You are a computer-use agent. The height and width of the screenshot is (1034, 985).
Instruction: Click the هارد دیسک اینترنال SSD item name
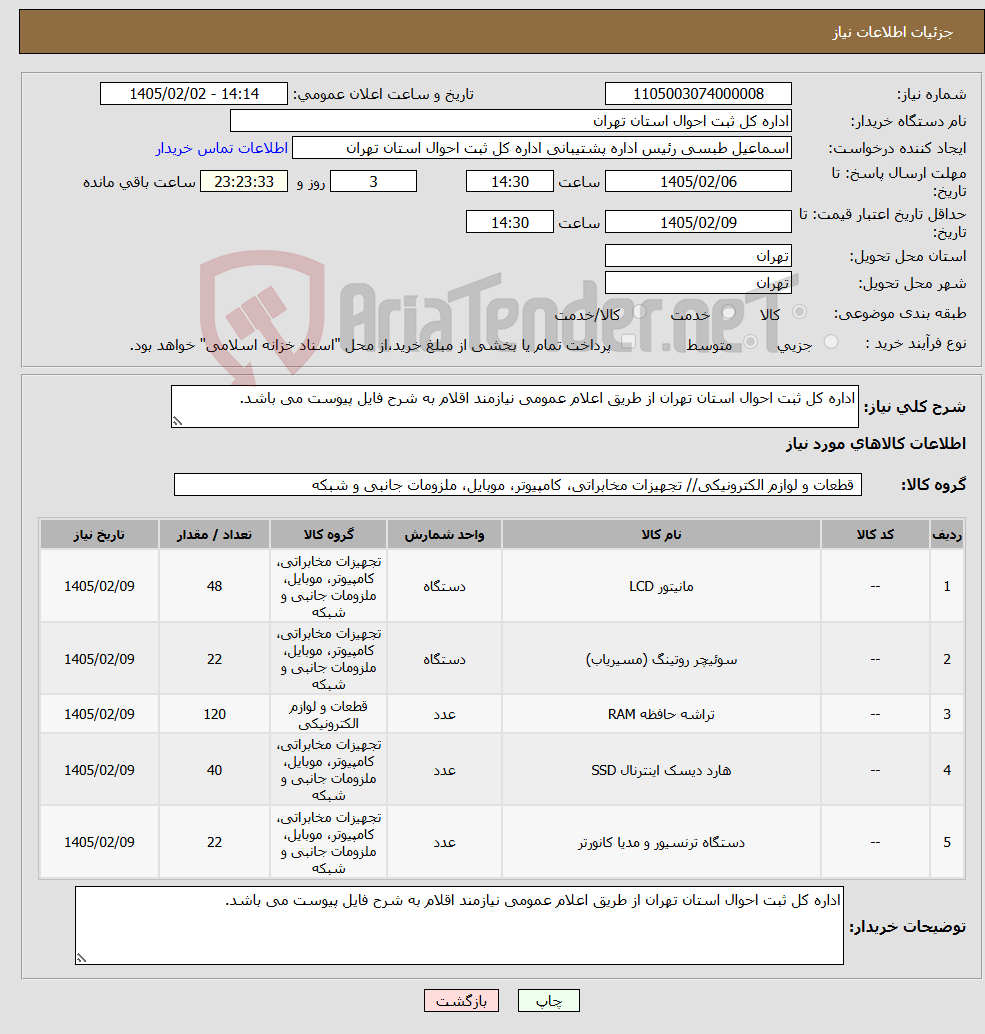click(x=661, y=770)
